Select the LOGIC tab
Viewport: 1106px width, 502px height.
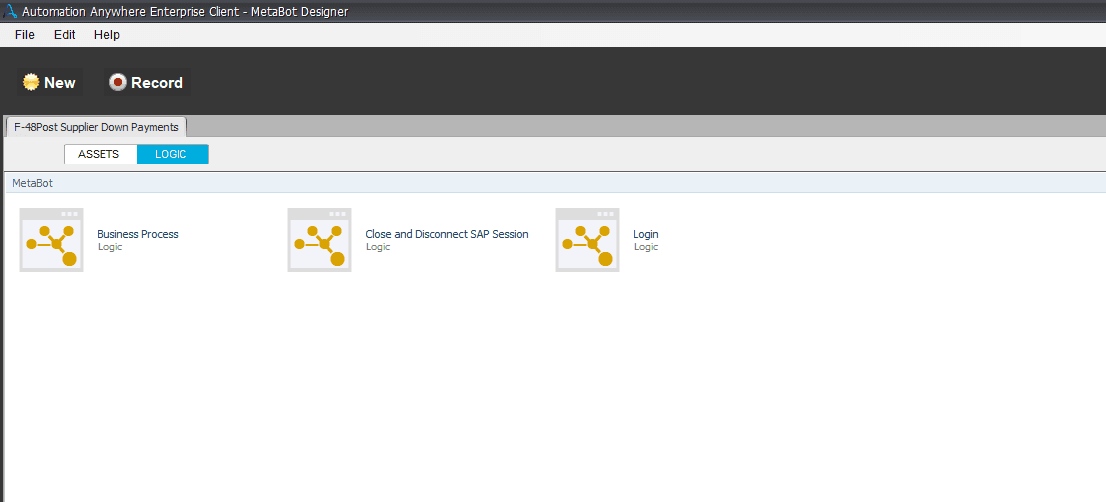point(171,154)
